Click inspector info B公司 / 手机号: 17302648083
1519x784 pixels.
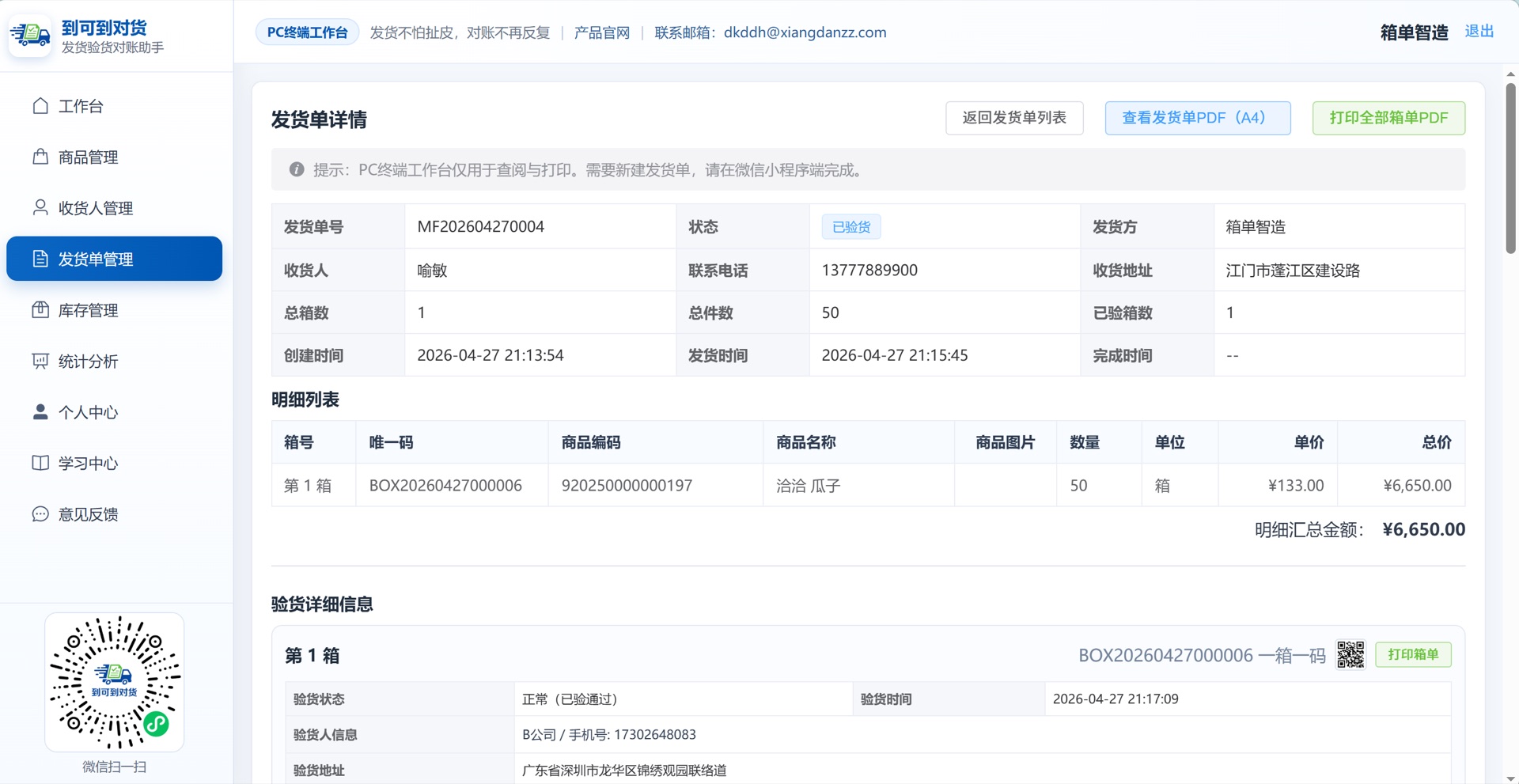[609, 734]
